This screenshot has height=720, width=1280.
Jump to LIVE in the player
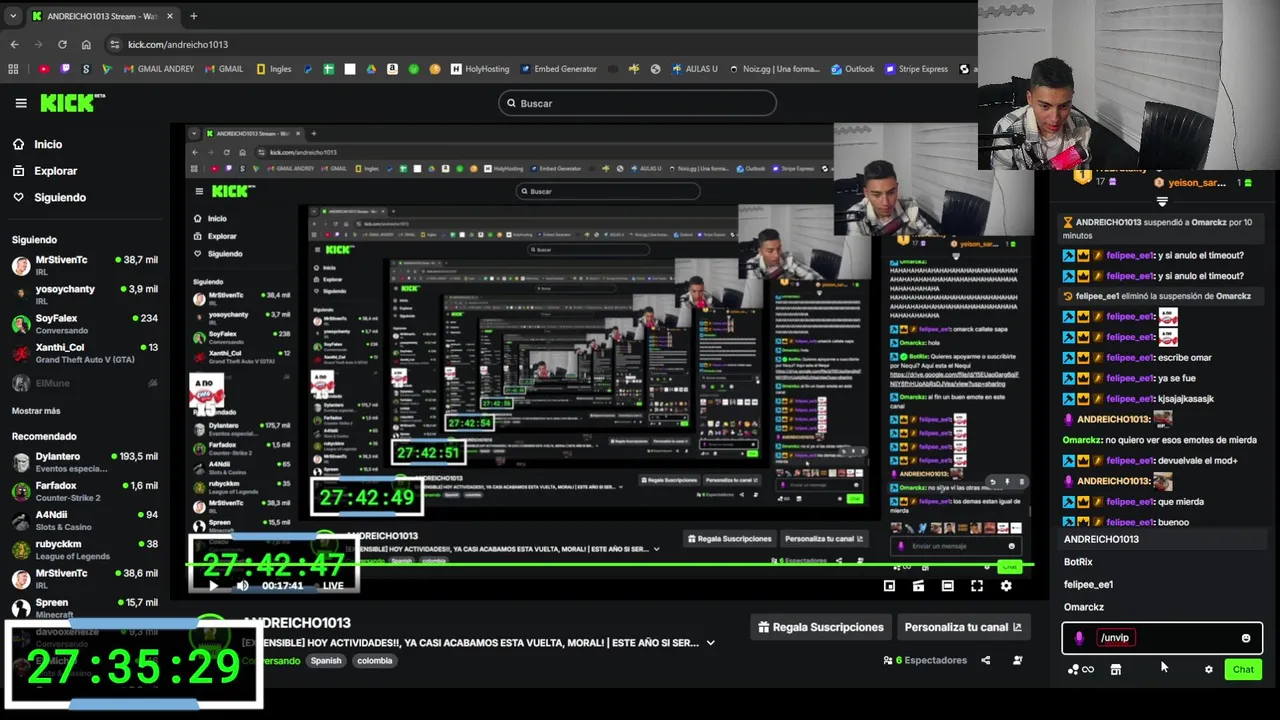click(333, 586)
